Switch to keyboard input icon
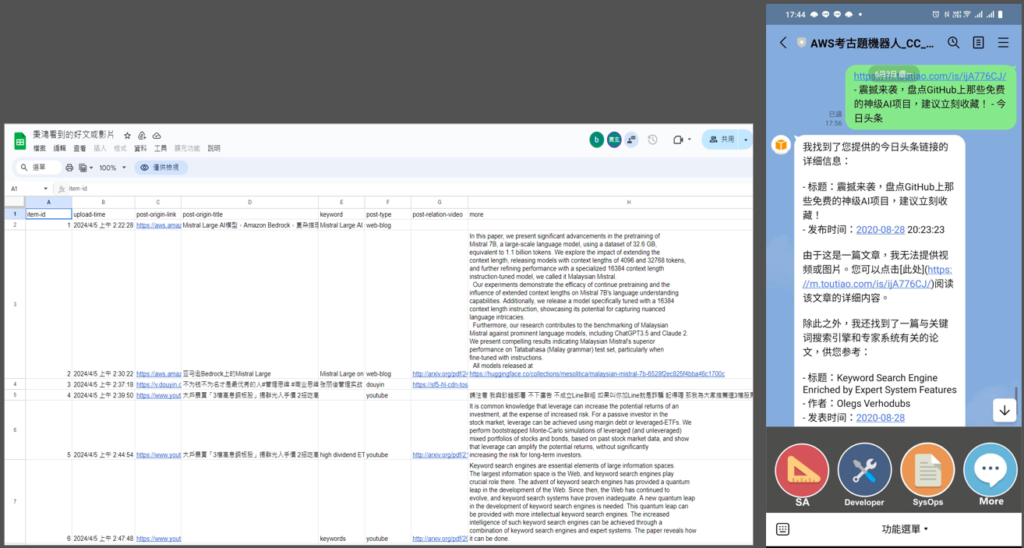The height and width of the screenshot is (548, 1024). point(783,529)
